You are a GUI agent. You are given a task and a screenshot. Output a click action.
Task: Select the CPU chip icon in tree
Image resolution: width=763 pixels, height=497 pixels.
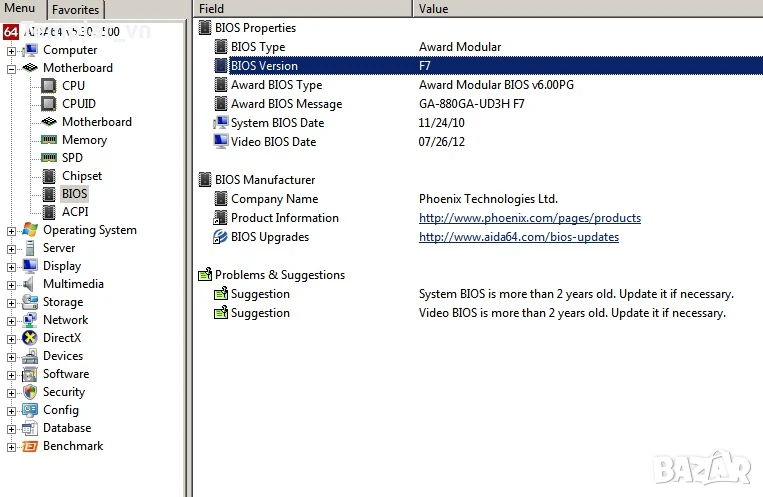point(48,86)
